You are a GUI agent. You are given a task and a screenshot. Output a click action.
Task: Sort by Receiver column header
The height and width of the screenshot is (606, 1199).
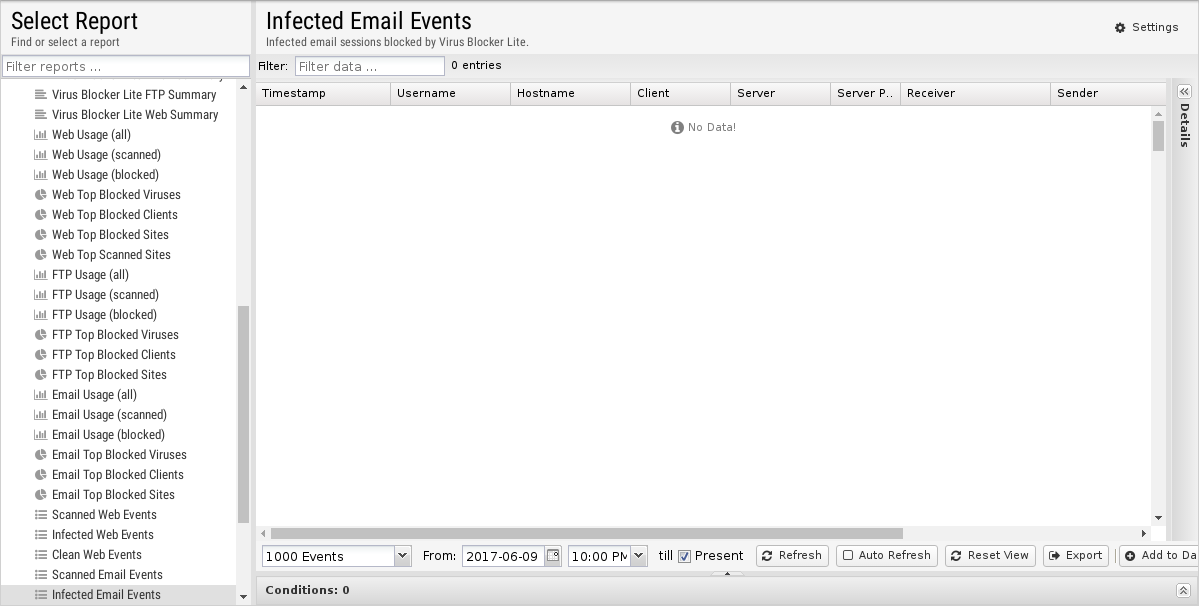click(x=976, y=93)
